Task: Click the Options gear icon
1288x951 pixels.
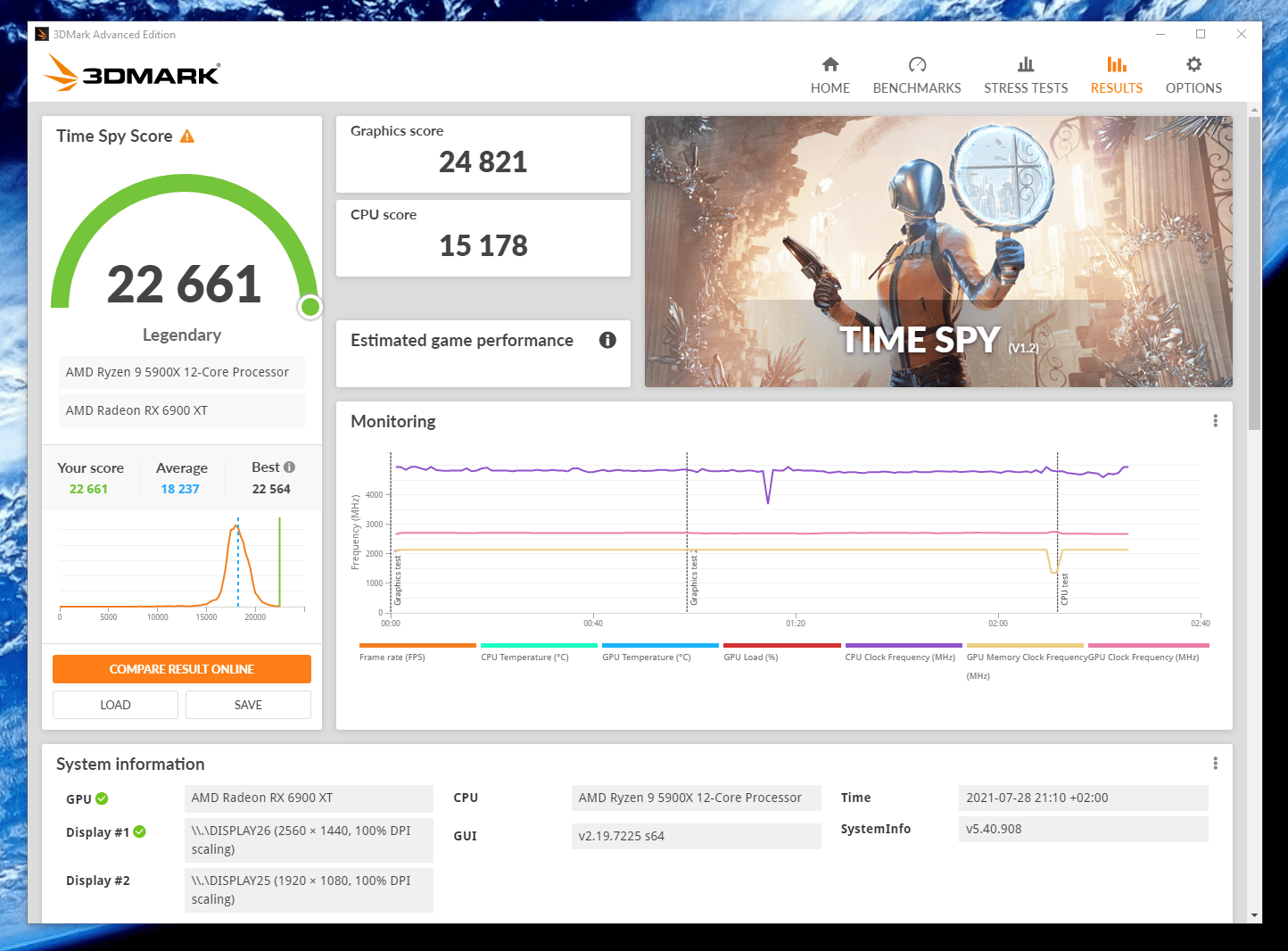Action: tap(1193, 64)
